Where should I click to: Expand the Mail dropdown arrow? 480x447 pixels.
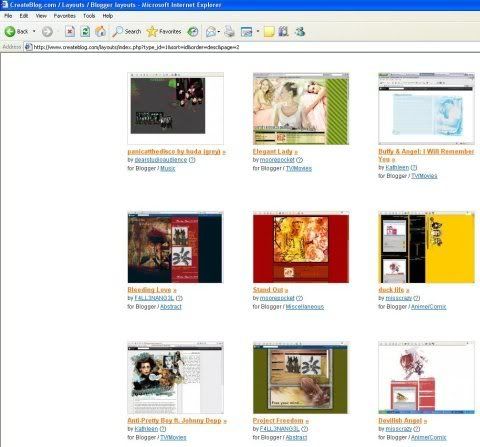point(219,32)
